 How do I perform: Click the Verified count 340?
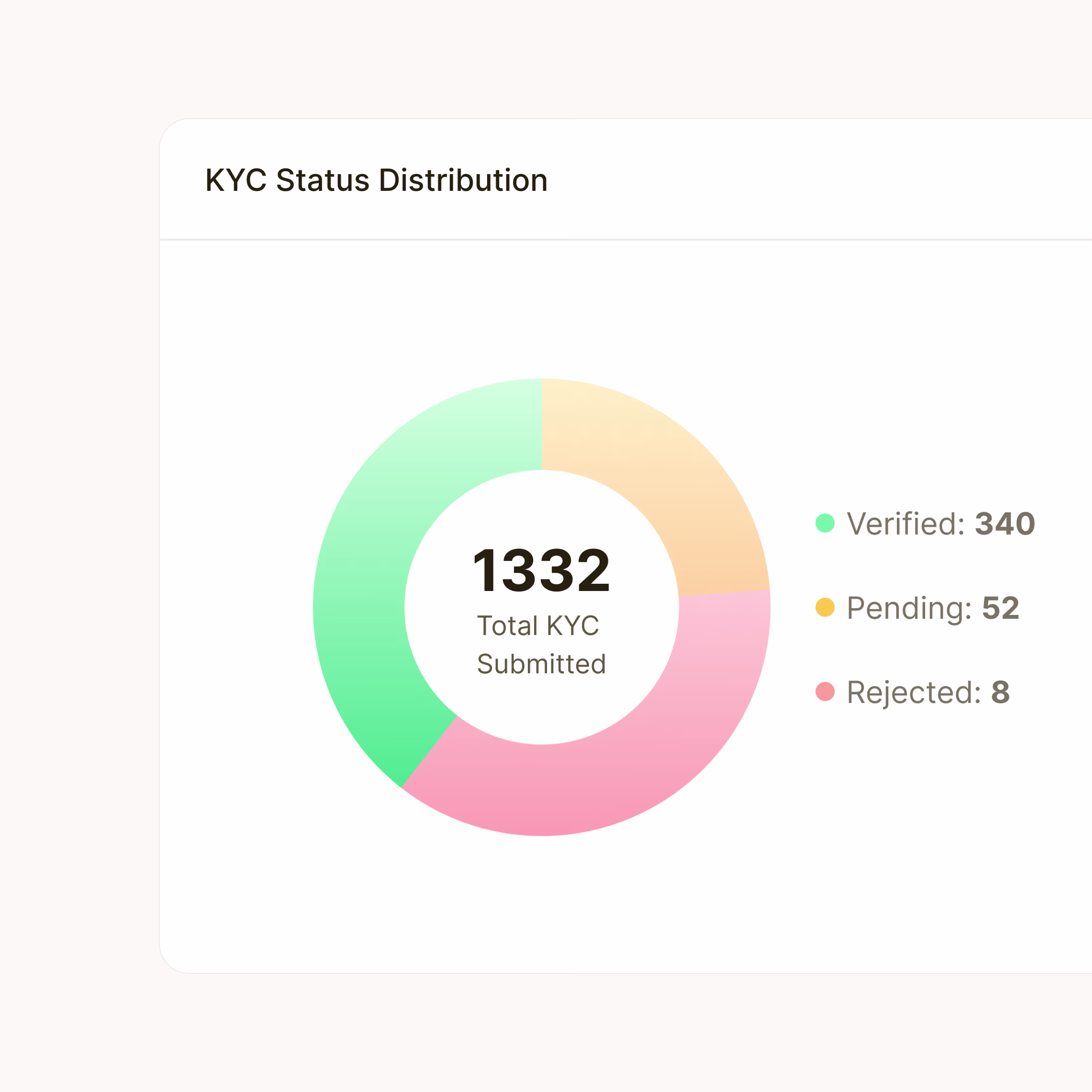1004,523
